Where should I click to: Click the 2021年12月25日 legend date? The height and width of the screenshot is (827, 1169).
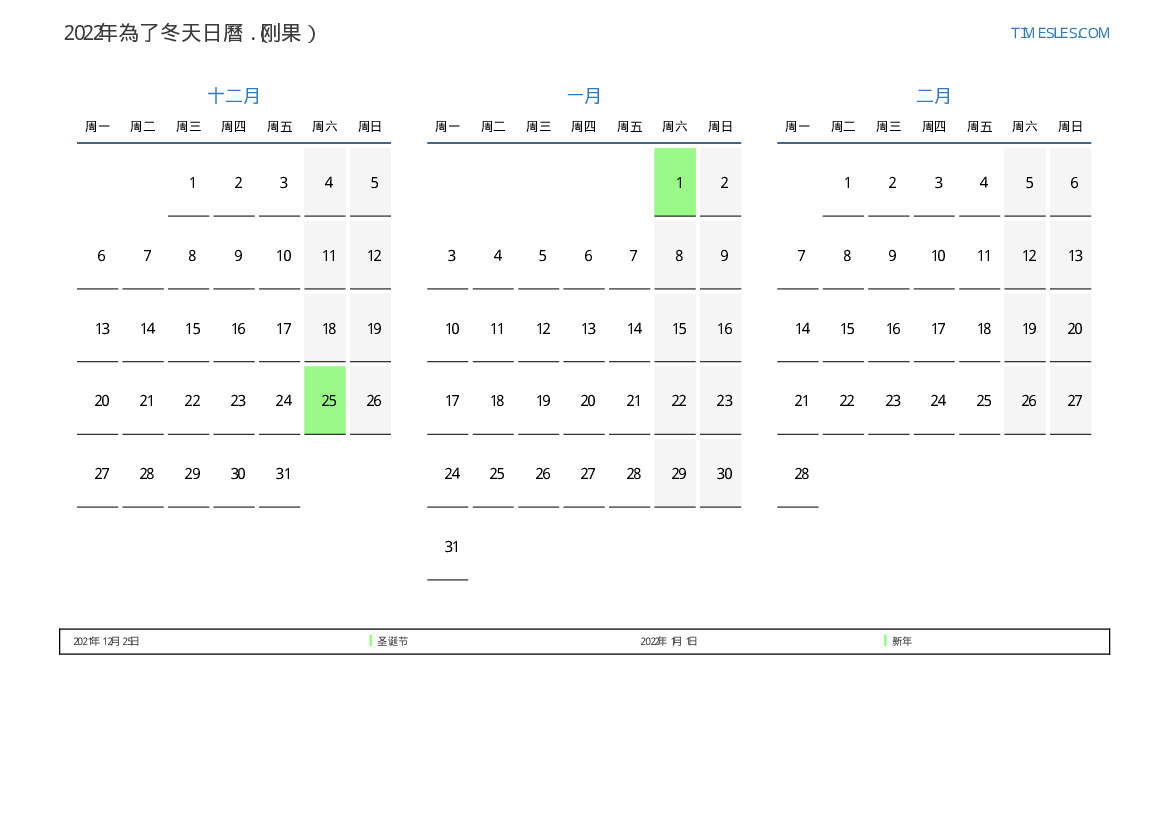(106, 641)
